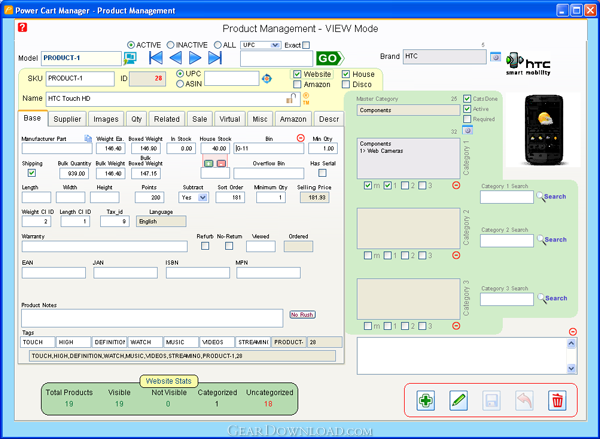Viewport: 600px width, 439px height.
Task: Go to the next product record
Action: 195,58
